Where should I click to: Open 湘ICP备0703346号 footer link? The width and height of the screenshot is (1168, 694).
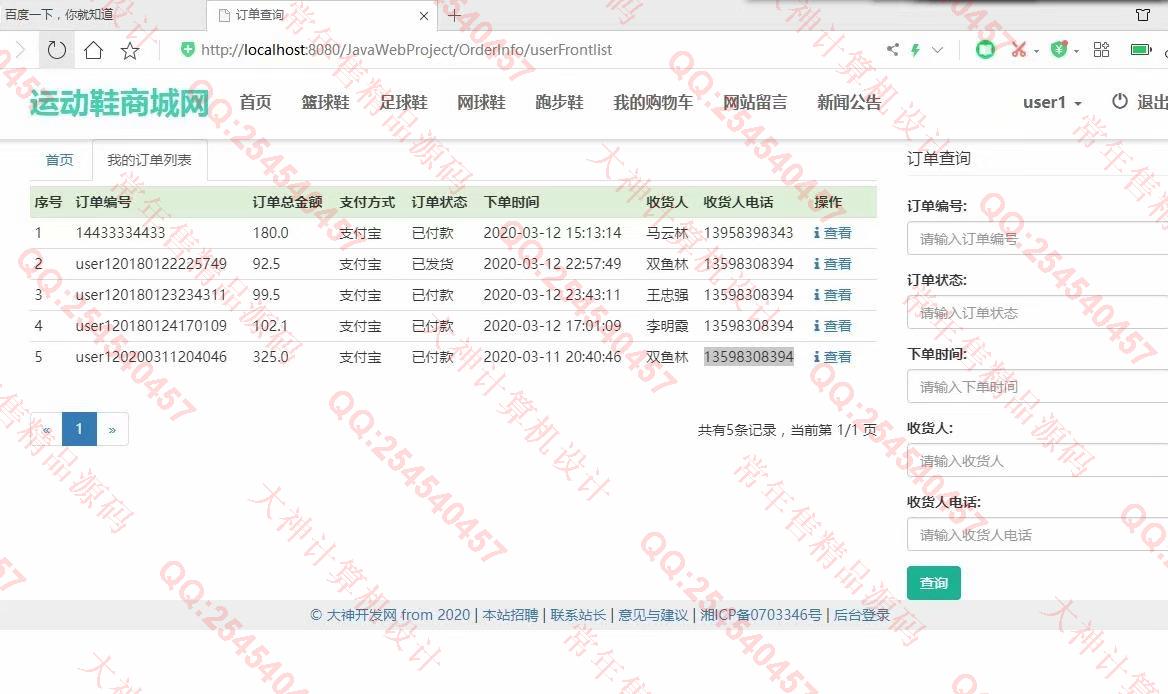click(x=761, y=615)
